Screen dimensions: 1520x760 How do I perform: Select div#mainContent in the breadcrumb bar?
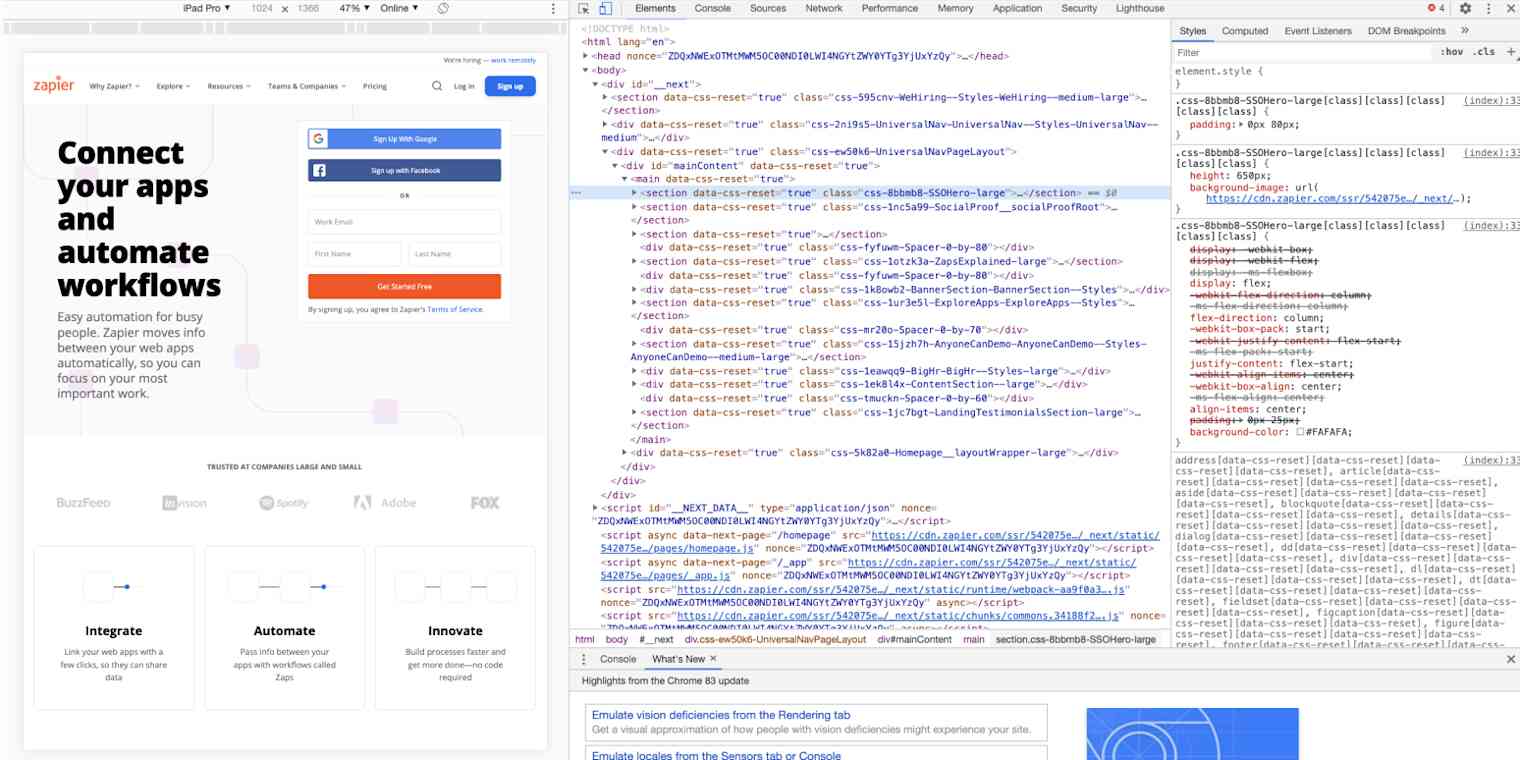pyautogui.click(x=915, y=639)
